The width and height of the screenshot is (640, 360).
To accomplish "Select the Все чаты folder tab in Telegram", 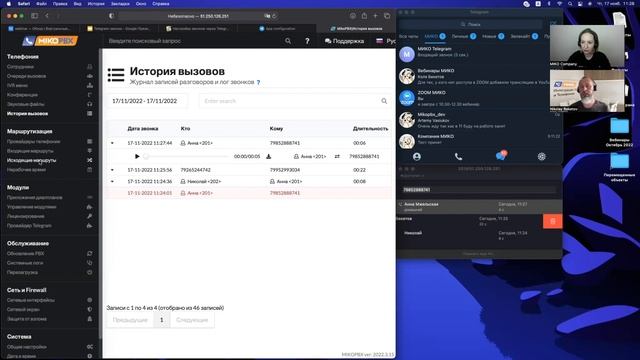I will pos(409,36).
